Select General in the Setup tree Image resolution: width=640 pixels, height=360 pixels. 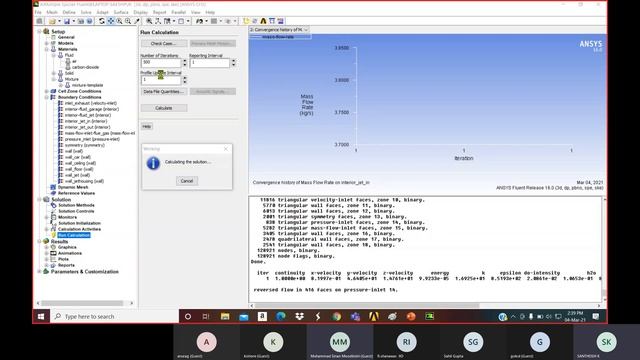click(x=66, y=37)
